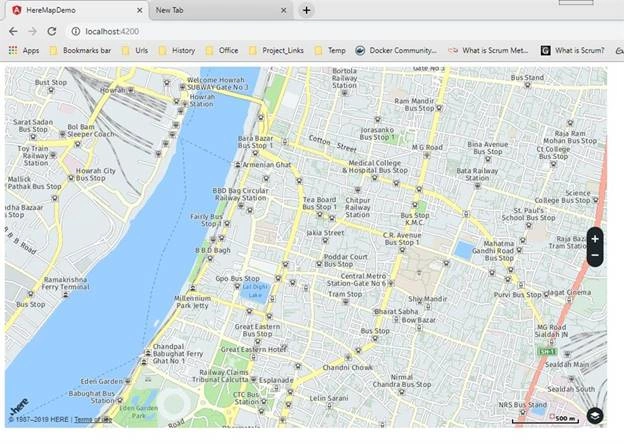Viewport: 624px width, 444px height.
Task: Click the Howrah Station map label
Action: coord(202,100)
